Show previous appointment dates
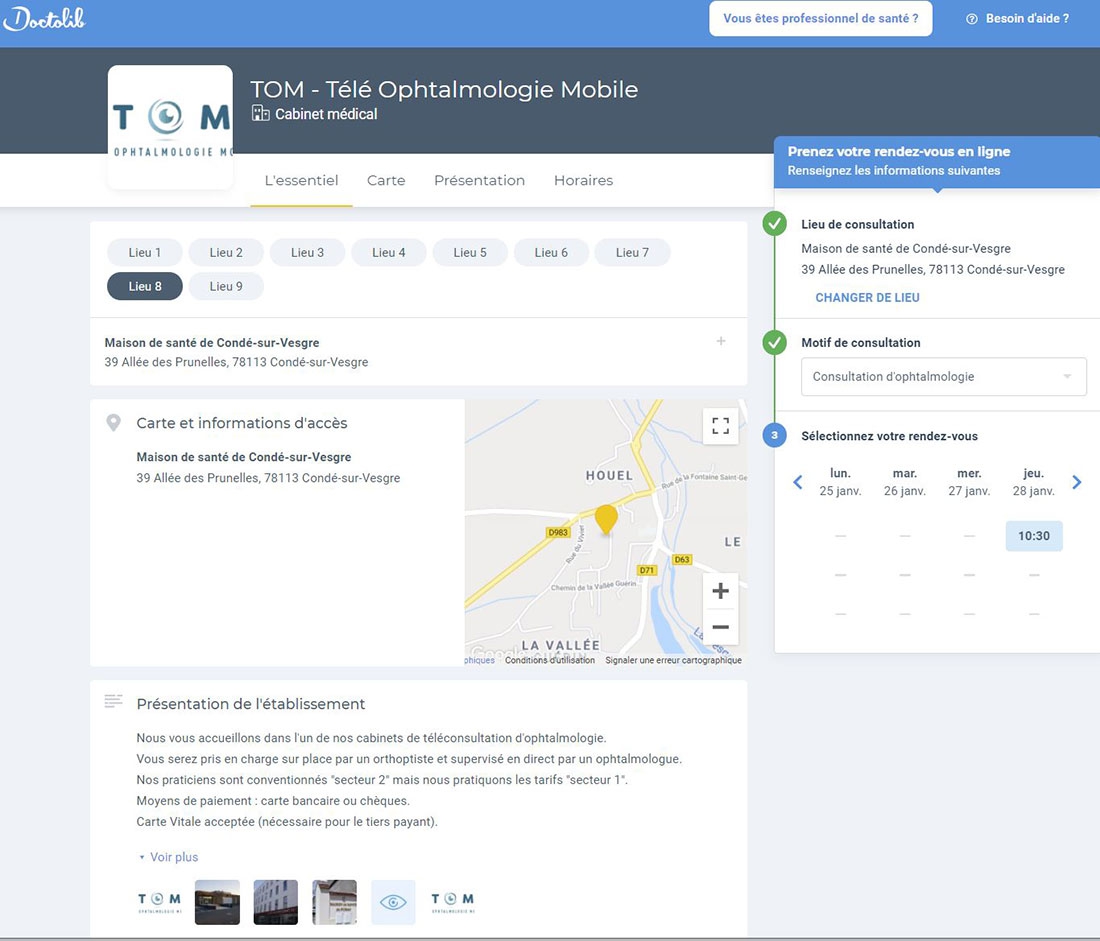Screen dimensions: 1100x941 [x=798, y=482]
